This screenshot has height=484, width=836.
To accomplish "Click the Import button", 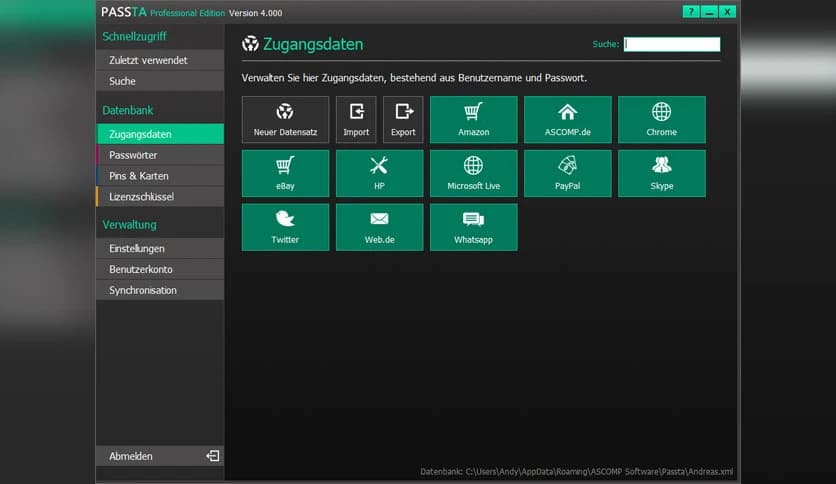I will 356,120.
